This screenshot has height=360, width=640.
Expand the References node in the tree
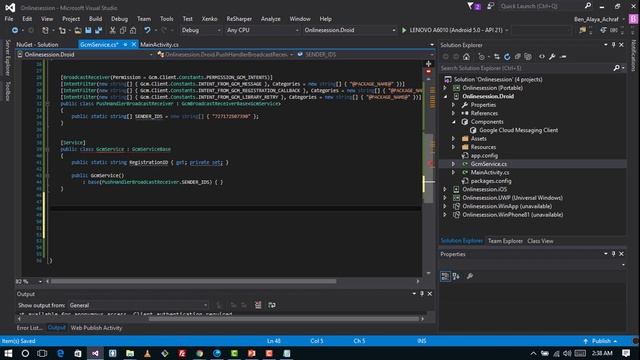(x=453, y=113)
